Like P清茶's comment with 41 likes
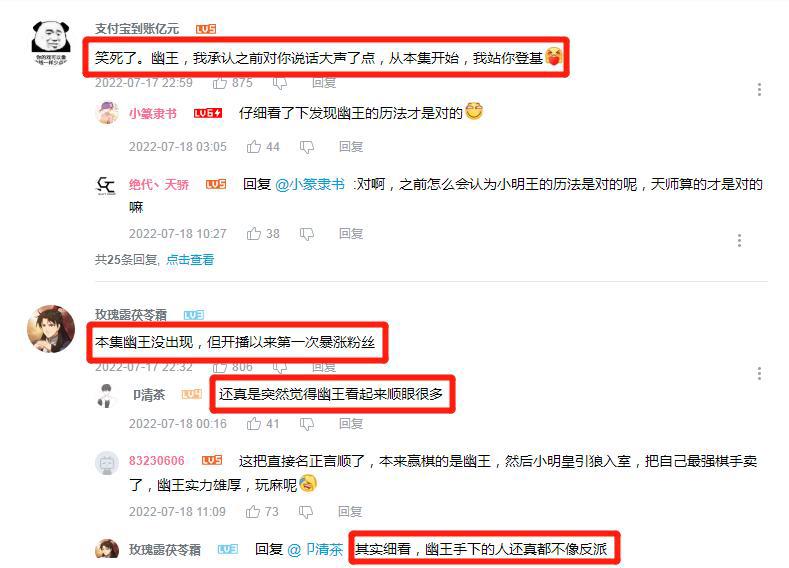 (254, 424)
